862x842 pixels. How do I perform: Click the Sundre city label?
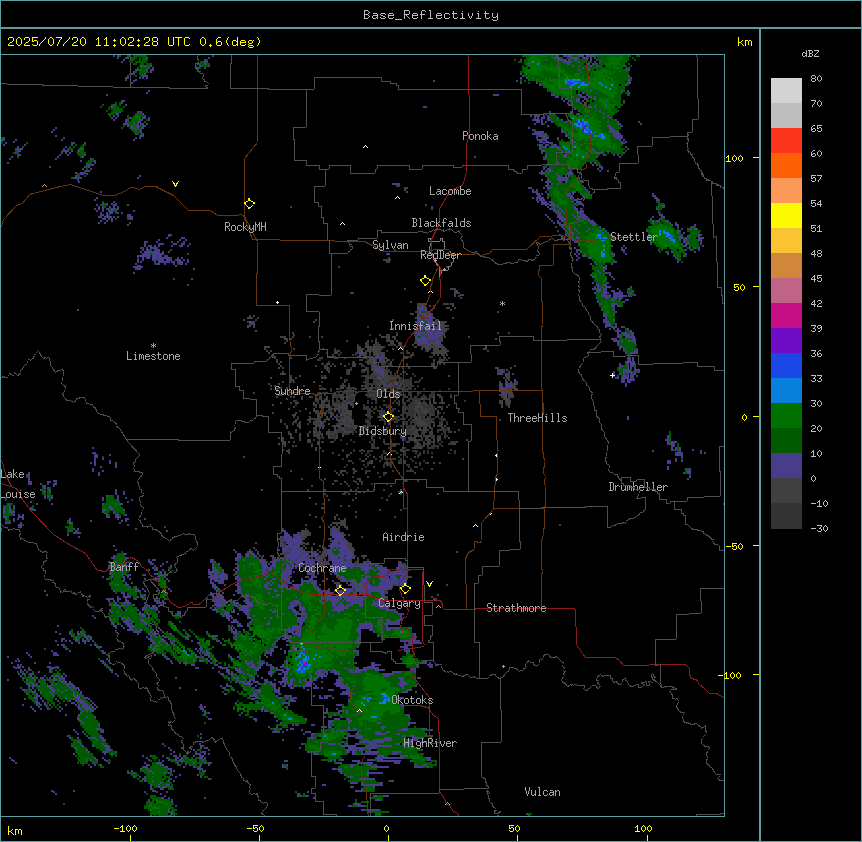pos(292,391)
